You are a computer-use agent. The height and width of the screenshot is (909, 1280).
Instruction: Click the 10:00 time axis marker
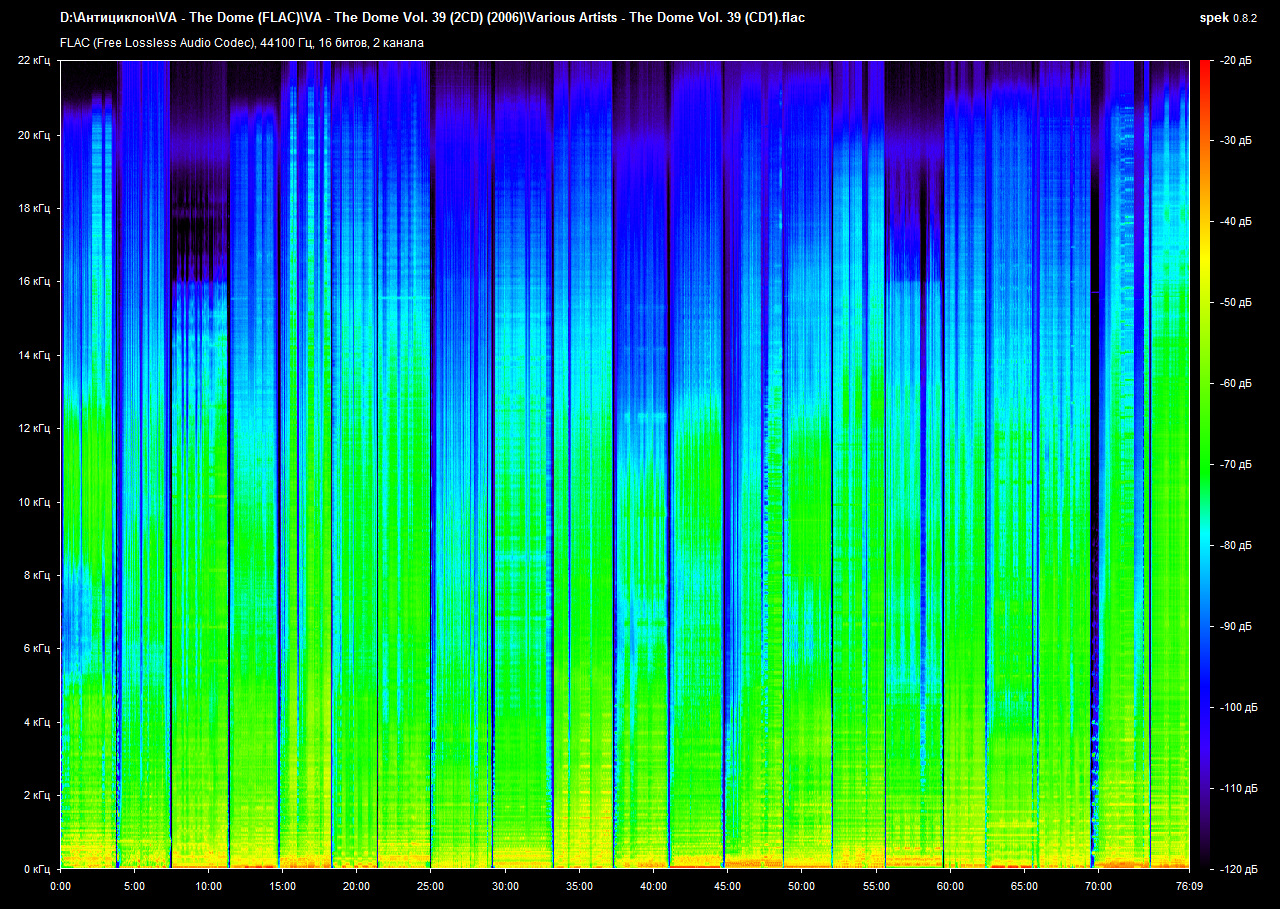point(209,886)
